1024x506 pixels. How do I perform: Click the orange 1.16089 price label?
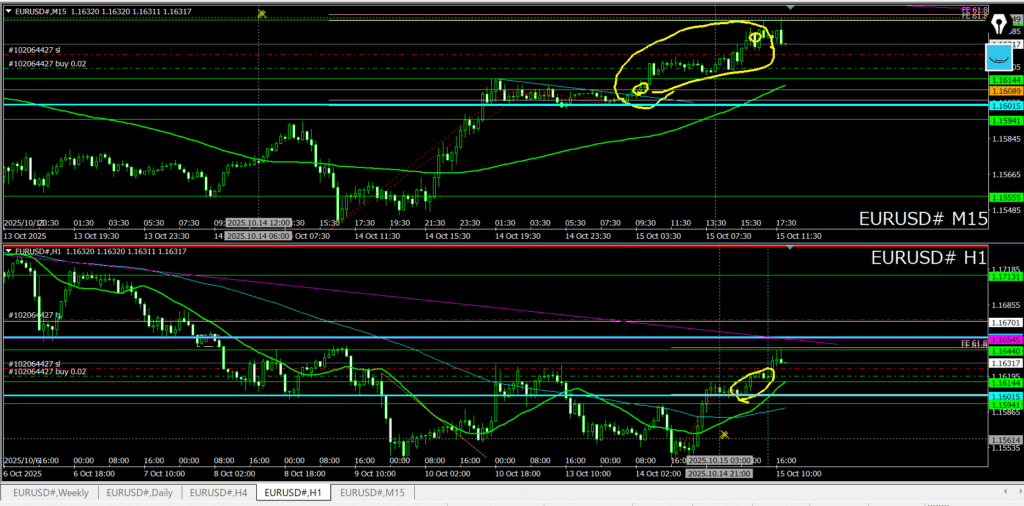(1005, 91)
